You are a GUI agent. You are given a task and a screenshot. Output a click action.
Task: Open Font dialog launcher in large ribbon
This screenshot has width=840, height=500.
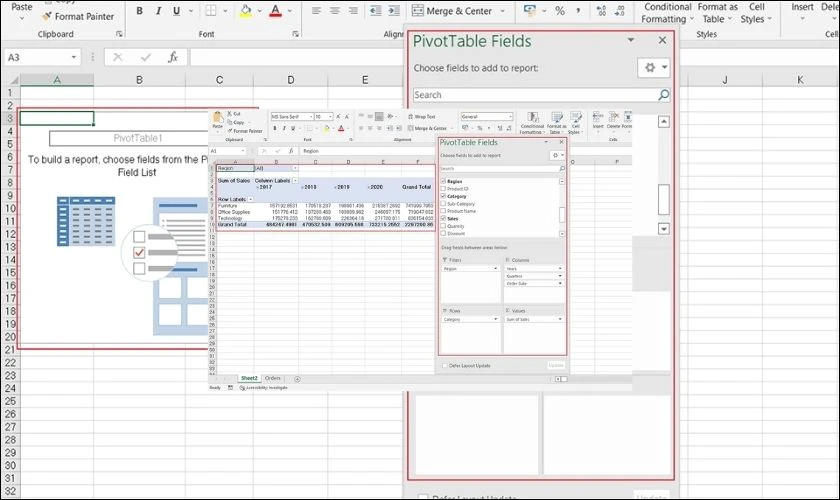(295, 34)
